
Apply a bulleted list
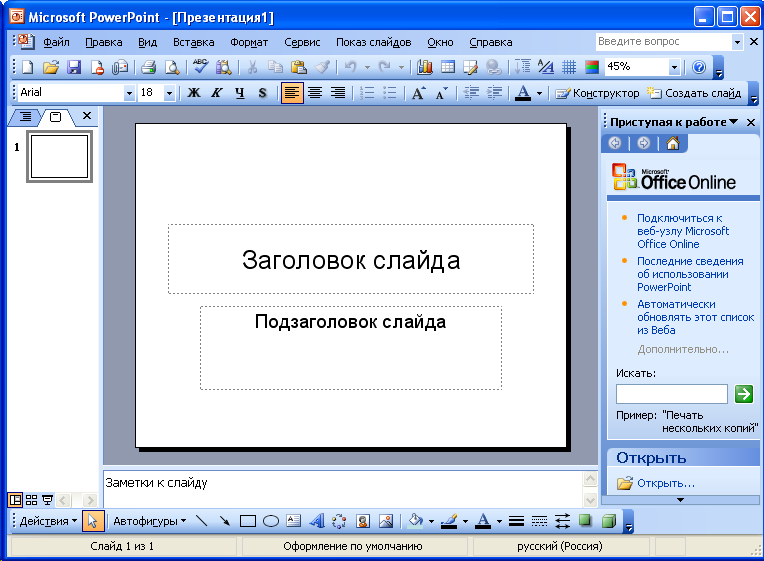[390, 93]
